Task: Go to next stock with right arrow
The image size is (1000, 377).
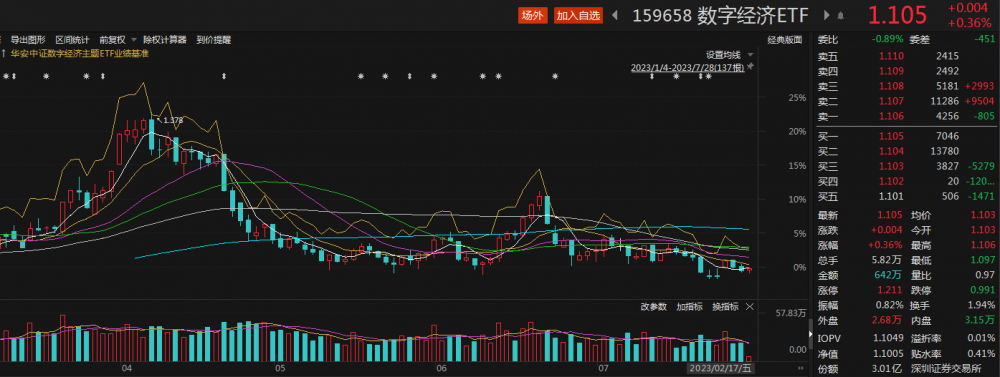Action: (827, 15)
